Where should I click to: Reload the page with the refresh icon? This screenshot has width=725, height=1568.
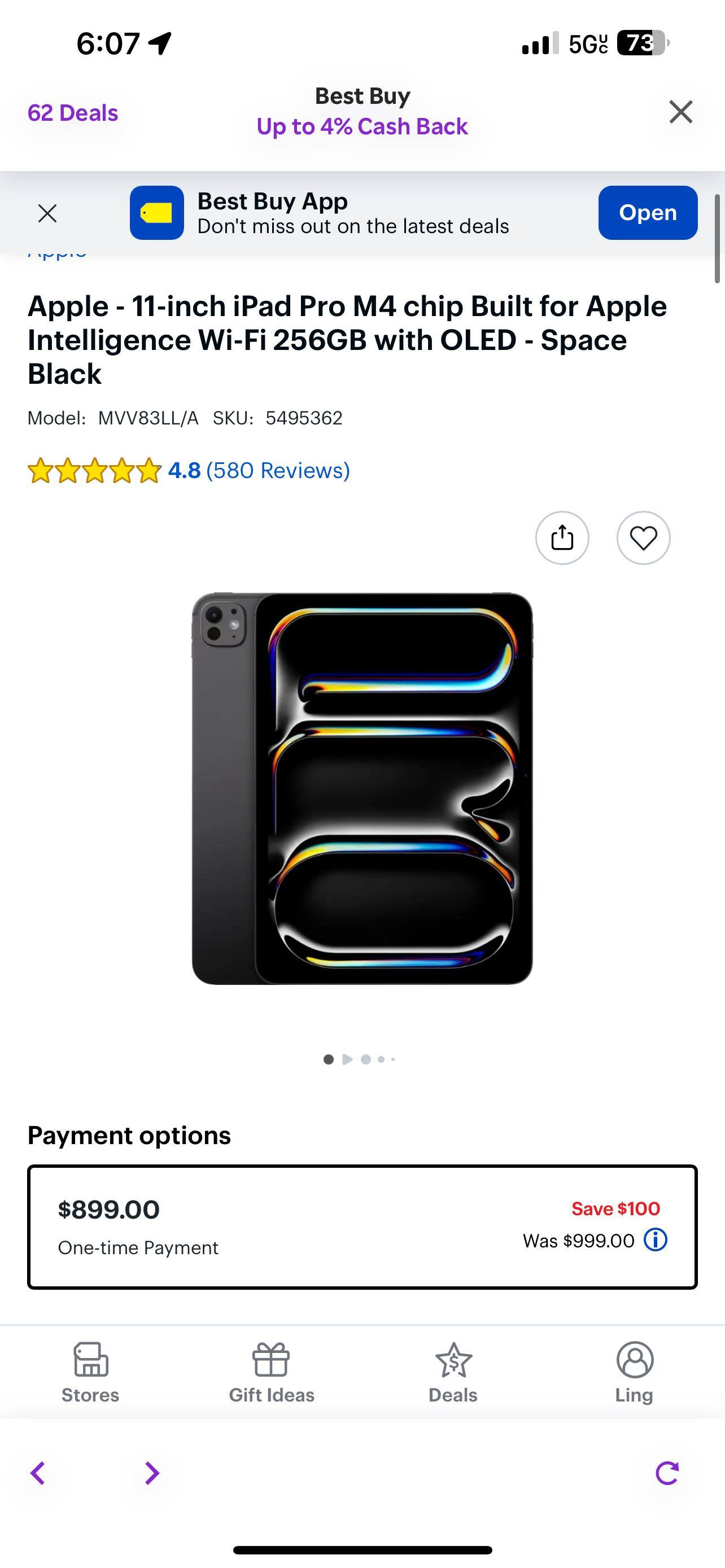point(667,1474)
